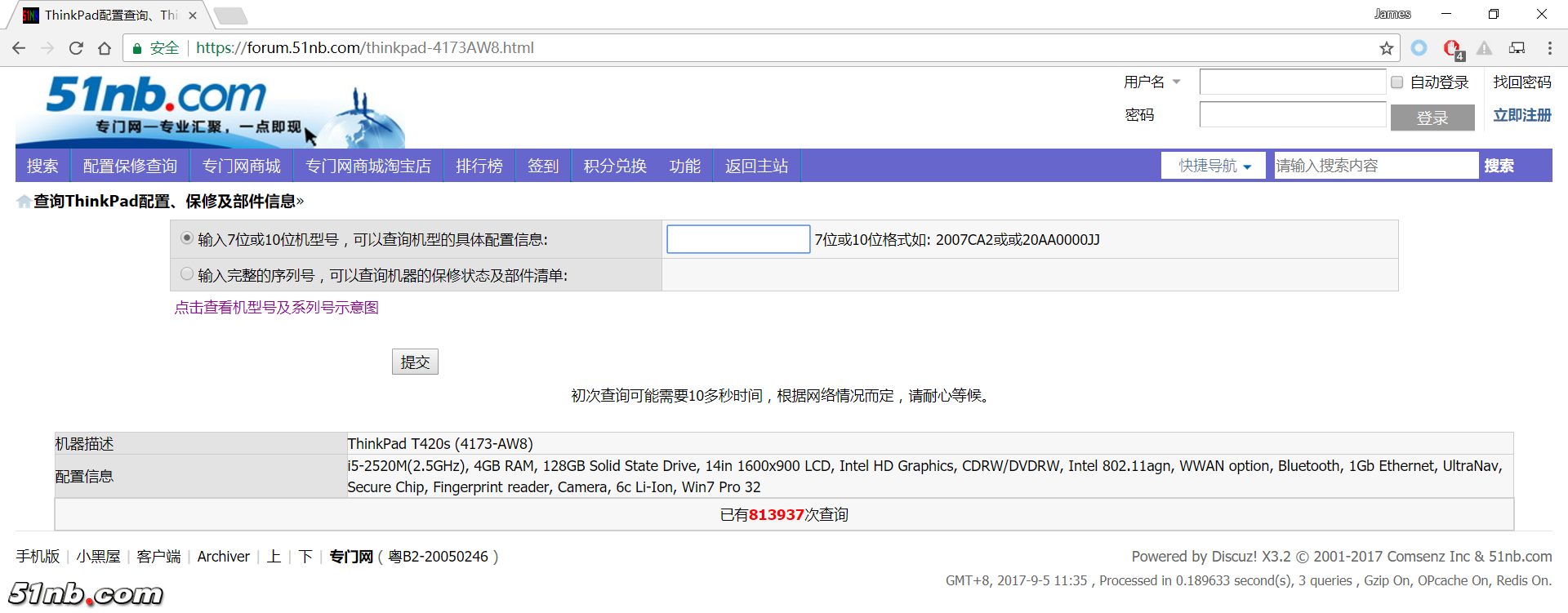Open the 手机版 footer link
1568x613 pixels.
pos(38,557)
